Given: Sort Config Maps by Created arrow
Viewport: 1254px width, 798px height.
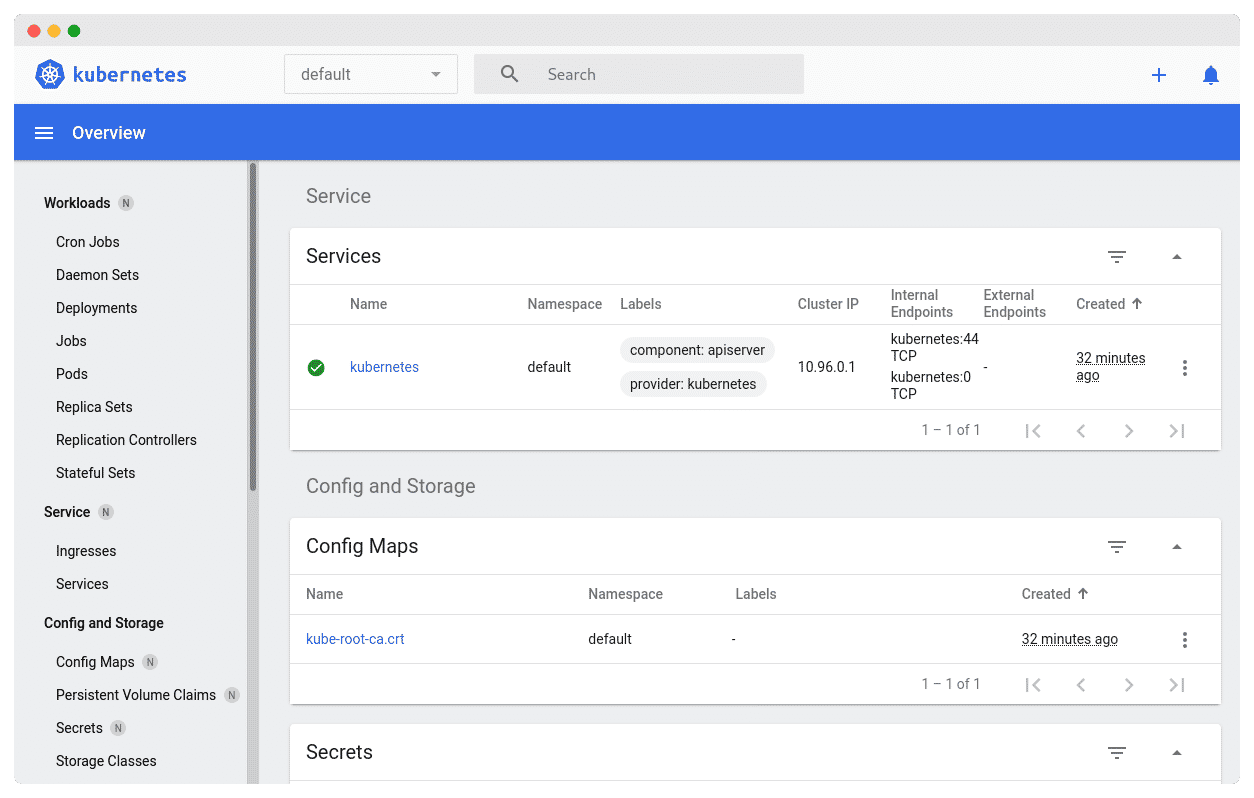Looking at the screenshot, I should (x=1083, y=594).
